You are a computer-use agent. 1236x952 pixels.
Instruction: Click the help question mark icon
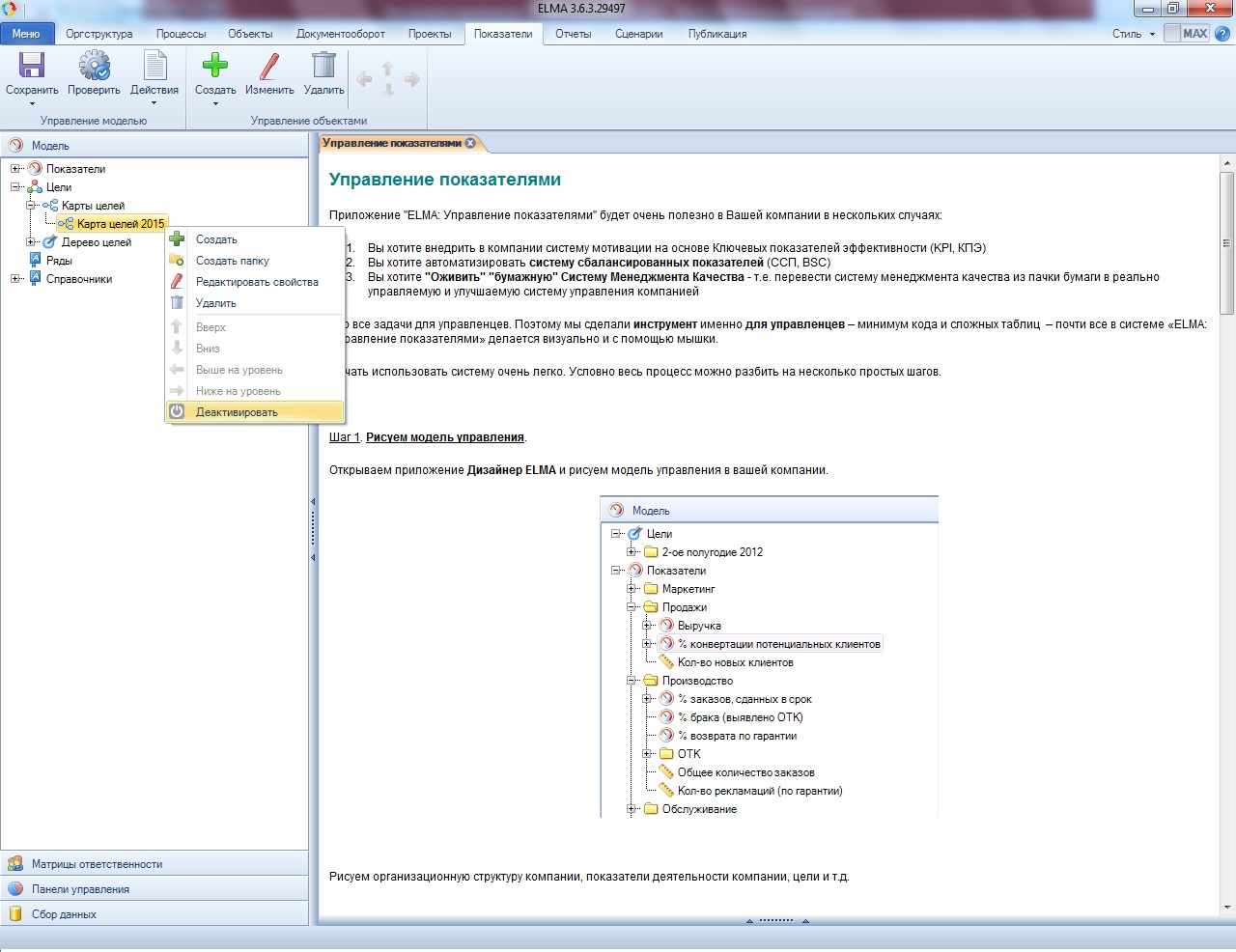coord(1222,34)
